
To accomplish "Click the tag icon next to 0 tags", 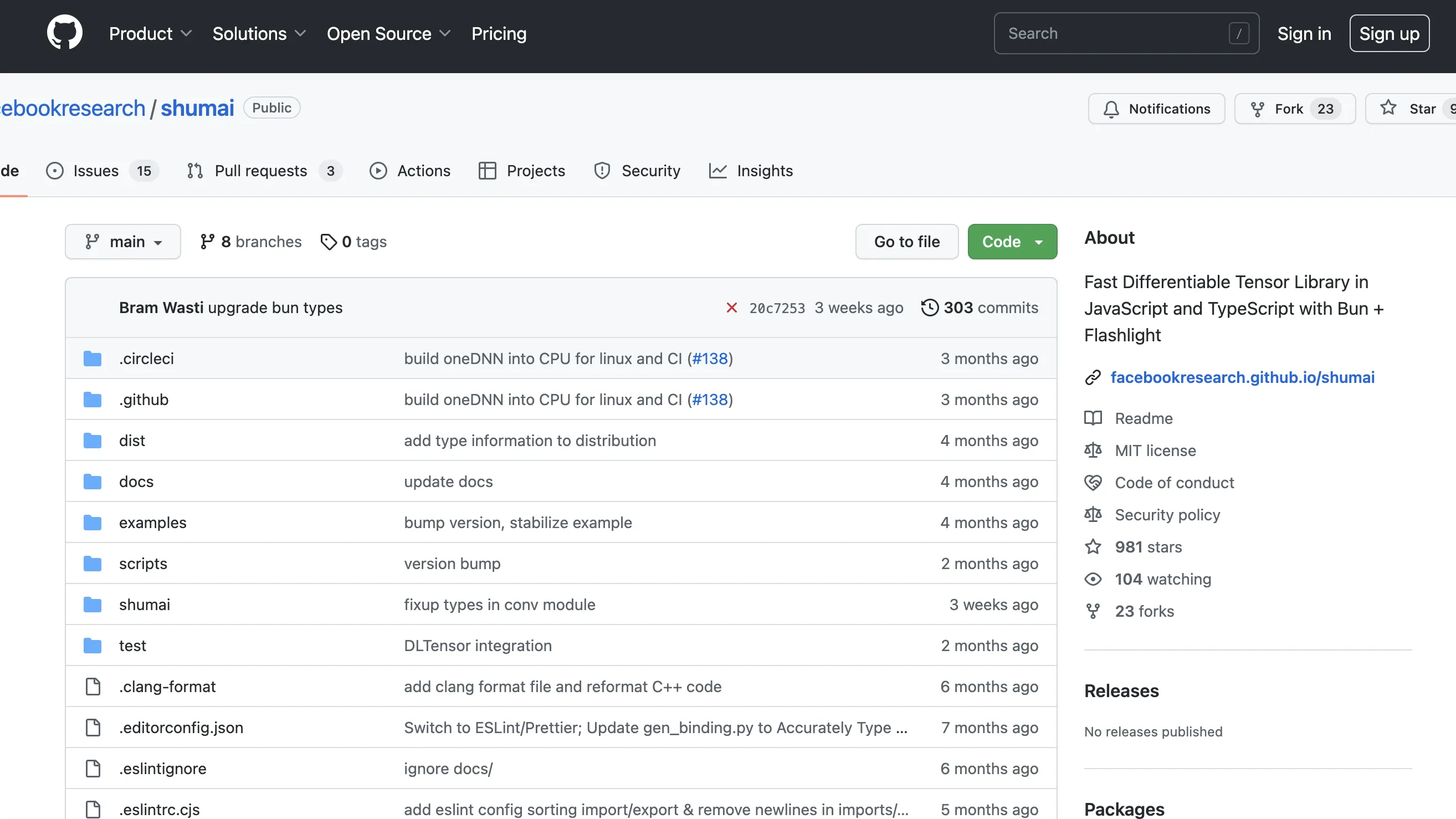I will tap(328, 242).
